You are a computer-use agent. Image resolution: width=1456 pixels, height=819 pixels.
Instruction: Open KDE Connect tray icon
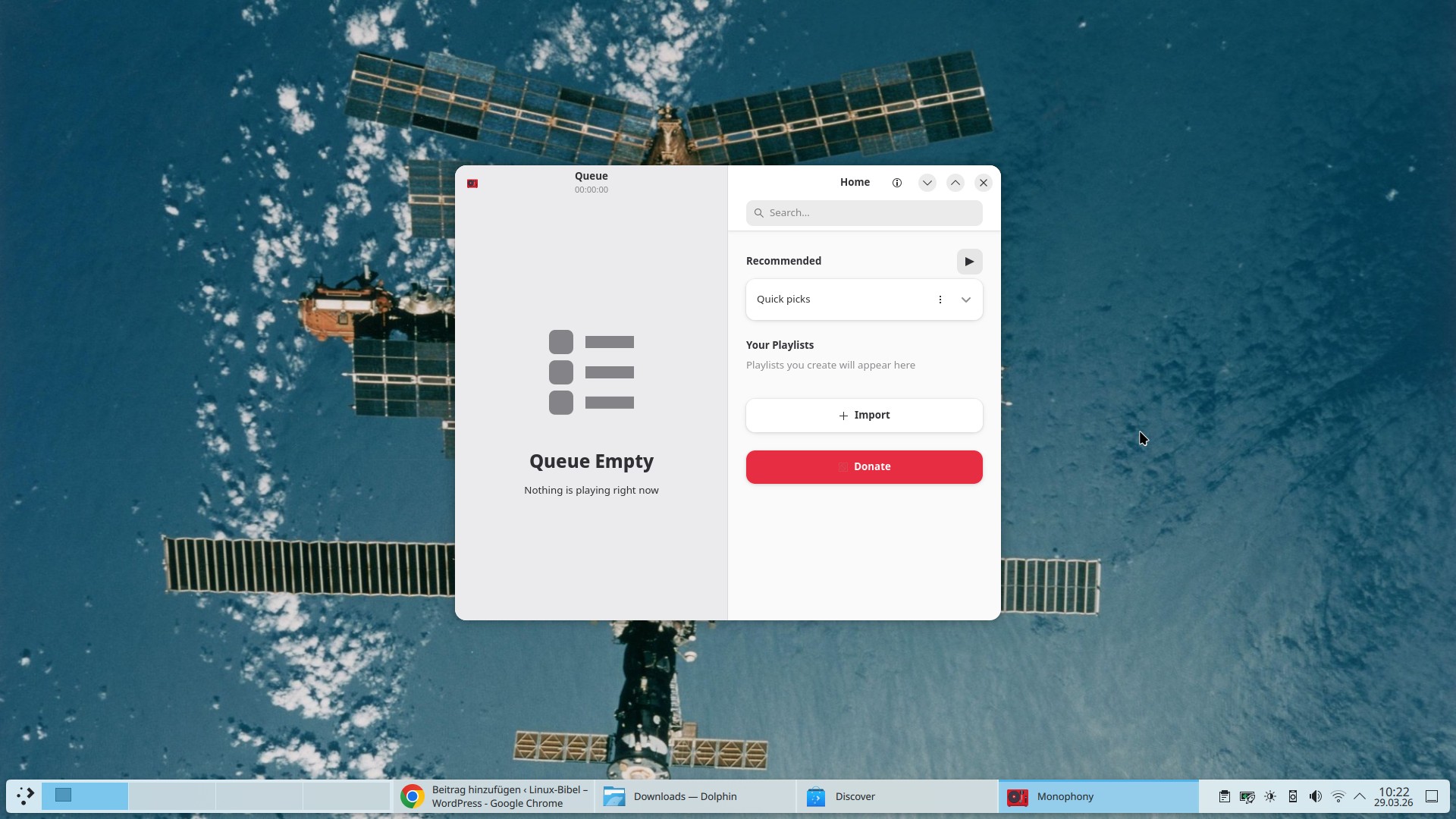click(1293, 796)
